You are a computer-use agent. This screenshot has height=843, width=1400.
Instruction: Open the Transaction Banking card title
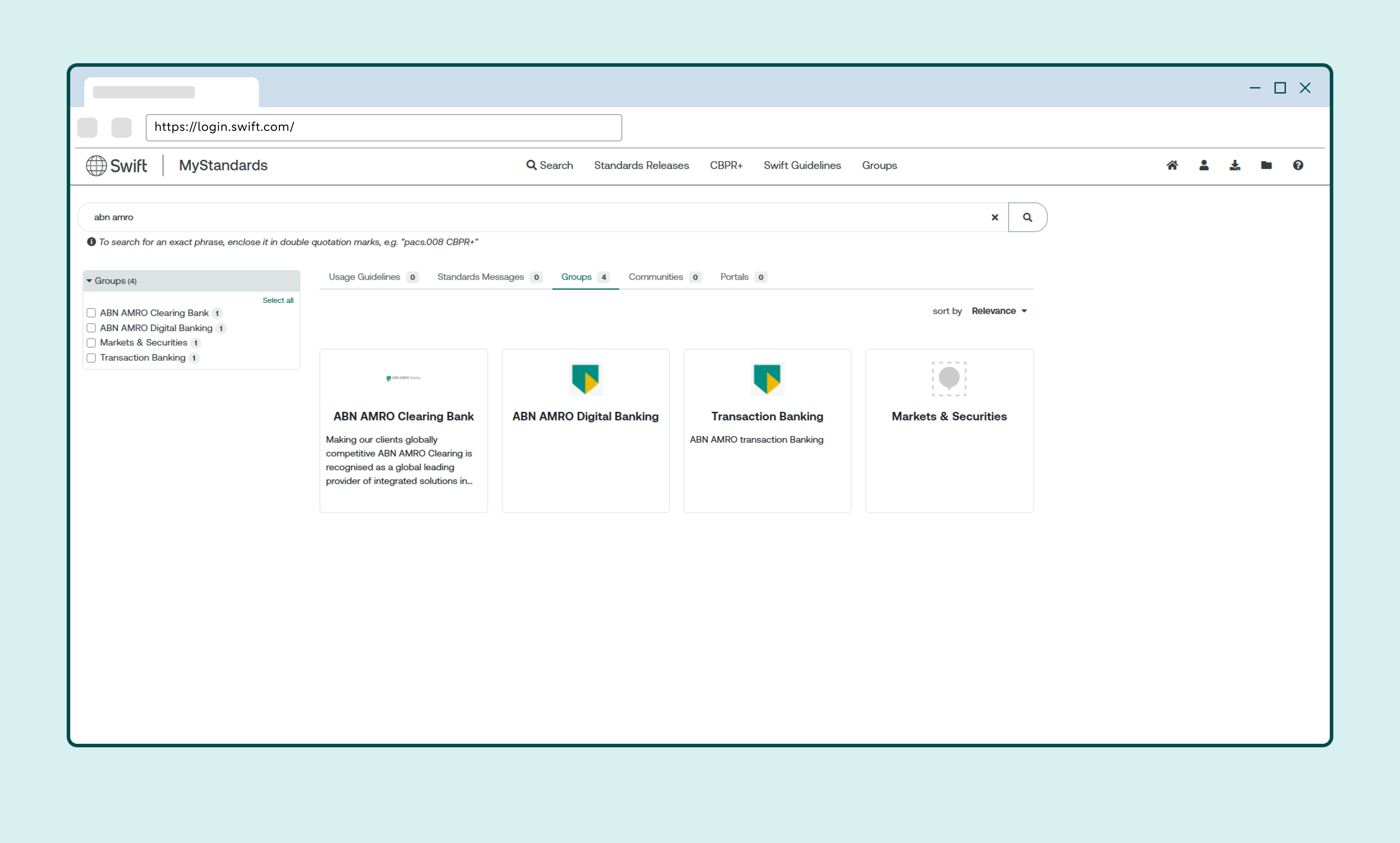[767, 416]
